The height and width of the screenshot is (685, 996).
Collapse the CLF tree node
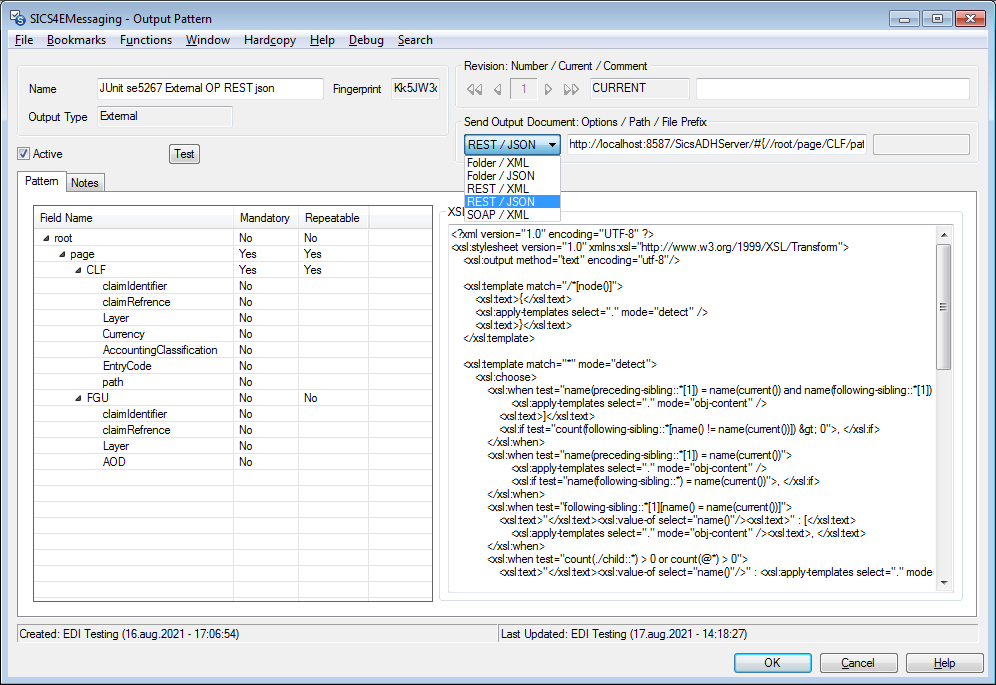tap(78, 270)
